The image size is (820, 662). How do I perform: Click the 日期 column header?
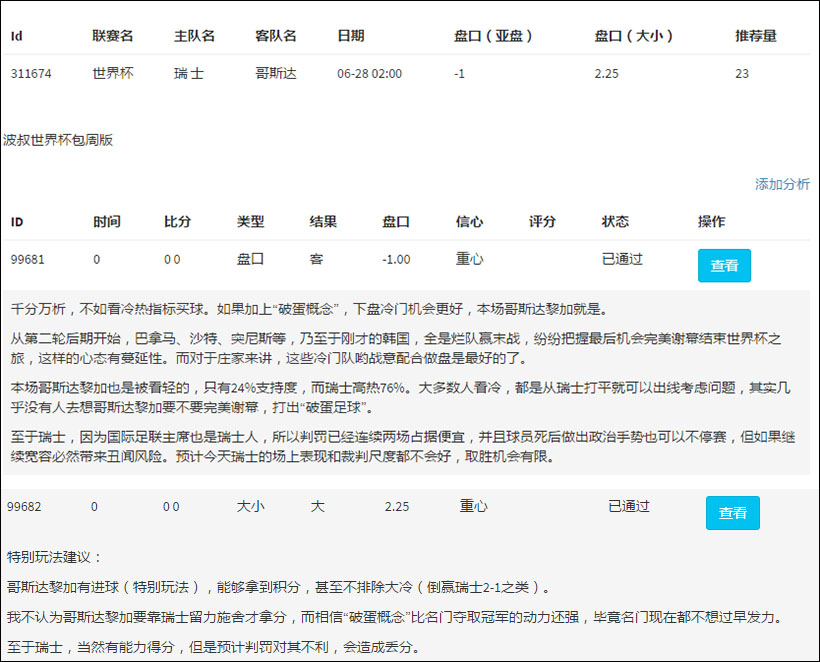pos(350,36)
